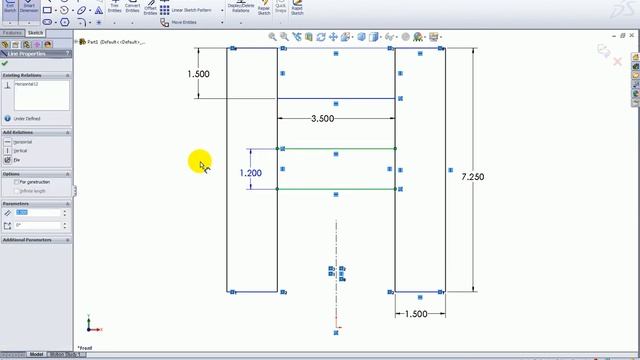This screenshot has width=640, height=360.
Task: Add a Horizontal relation
Action: coord(18,142)
